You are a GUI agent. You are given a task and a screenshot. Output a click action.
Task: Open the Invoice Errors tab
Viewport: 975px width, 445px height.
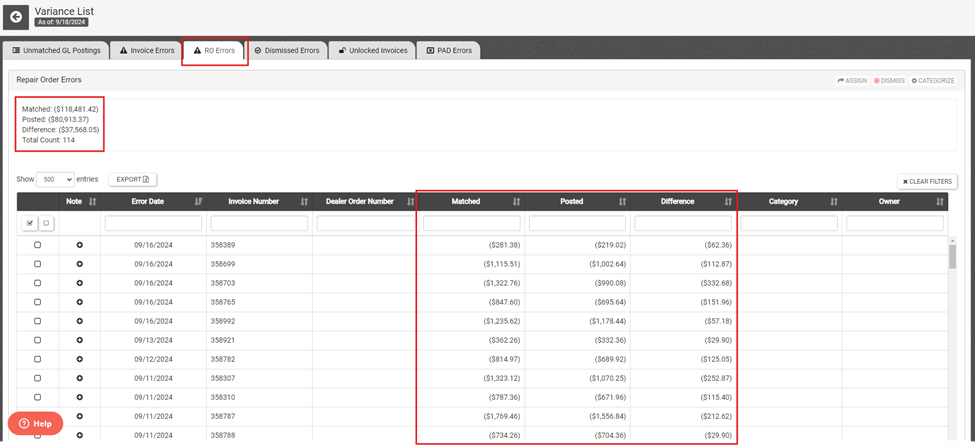pos(147,50)
